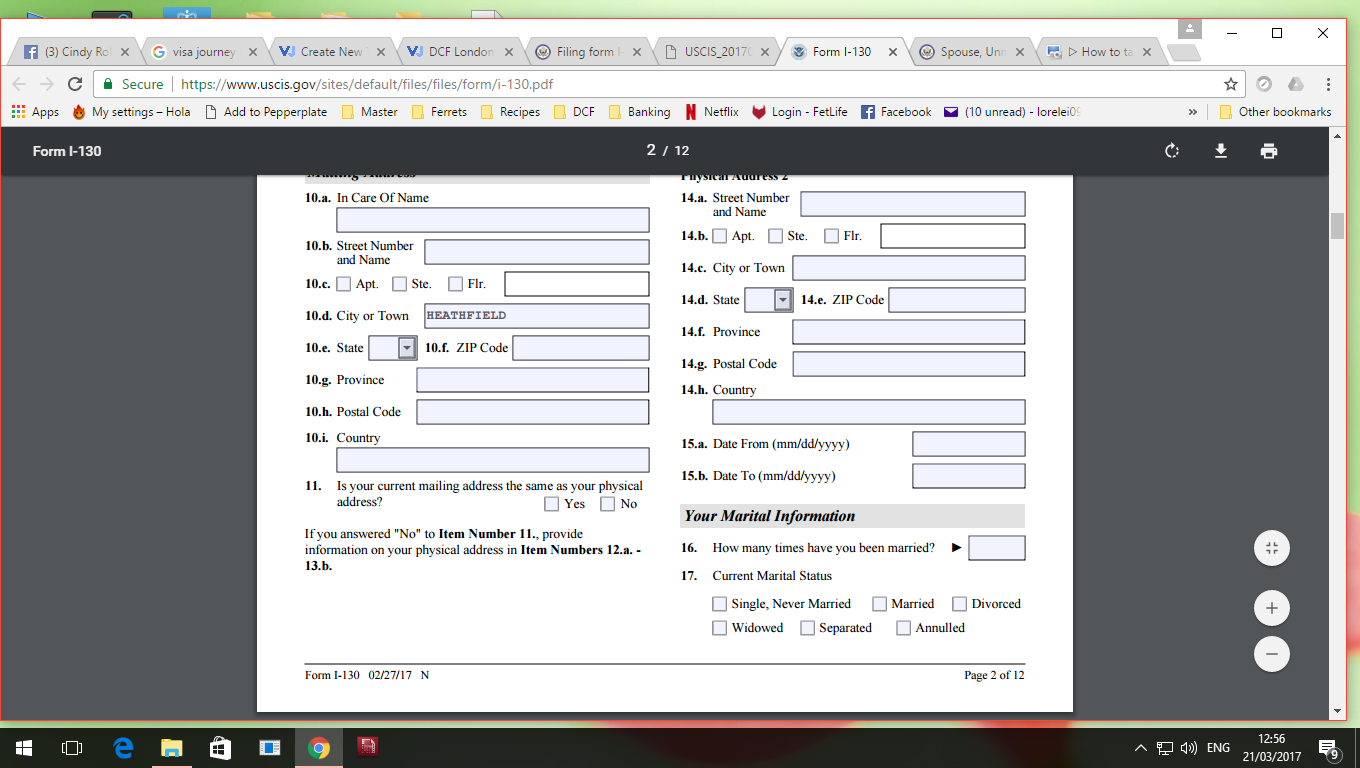Zoom in on the PDF

[x=1272, y=608]
